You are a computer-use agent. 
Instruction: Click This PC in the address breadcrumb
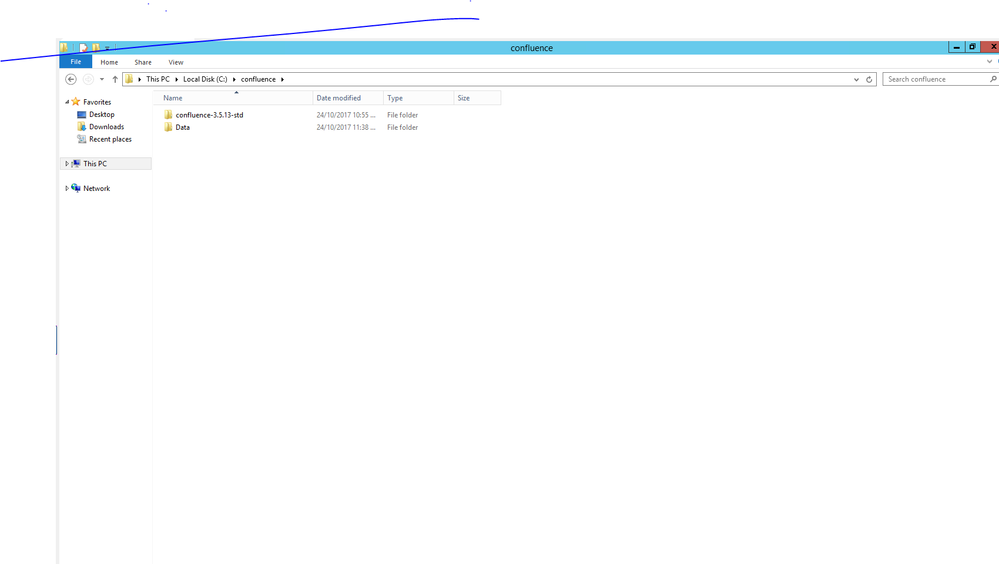click(x=158, y=79)
